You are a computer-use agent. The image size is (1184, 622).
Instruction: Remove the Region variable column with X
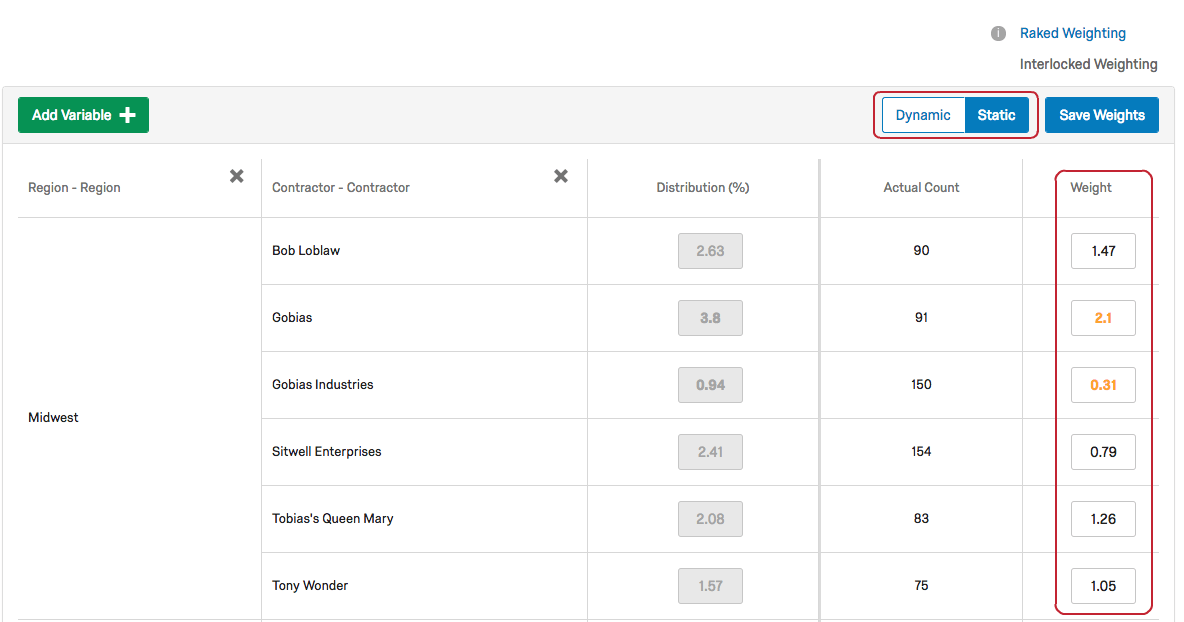coord(236,176)
